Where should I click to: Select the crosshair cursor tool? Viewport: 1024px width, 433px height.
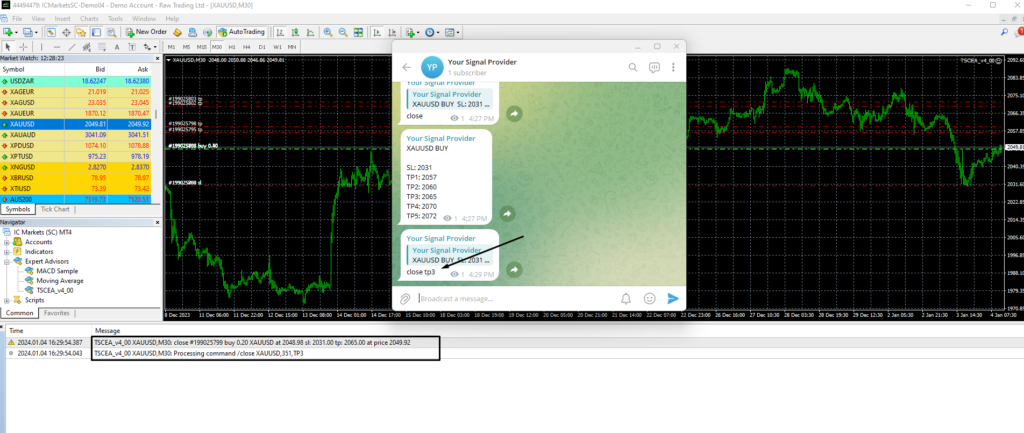22,46
